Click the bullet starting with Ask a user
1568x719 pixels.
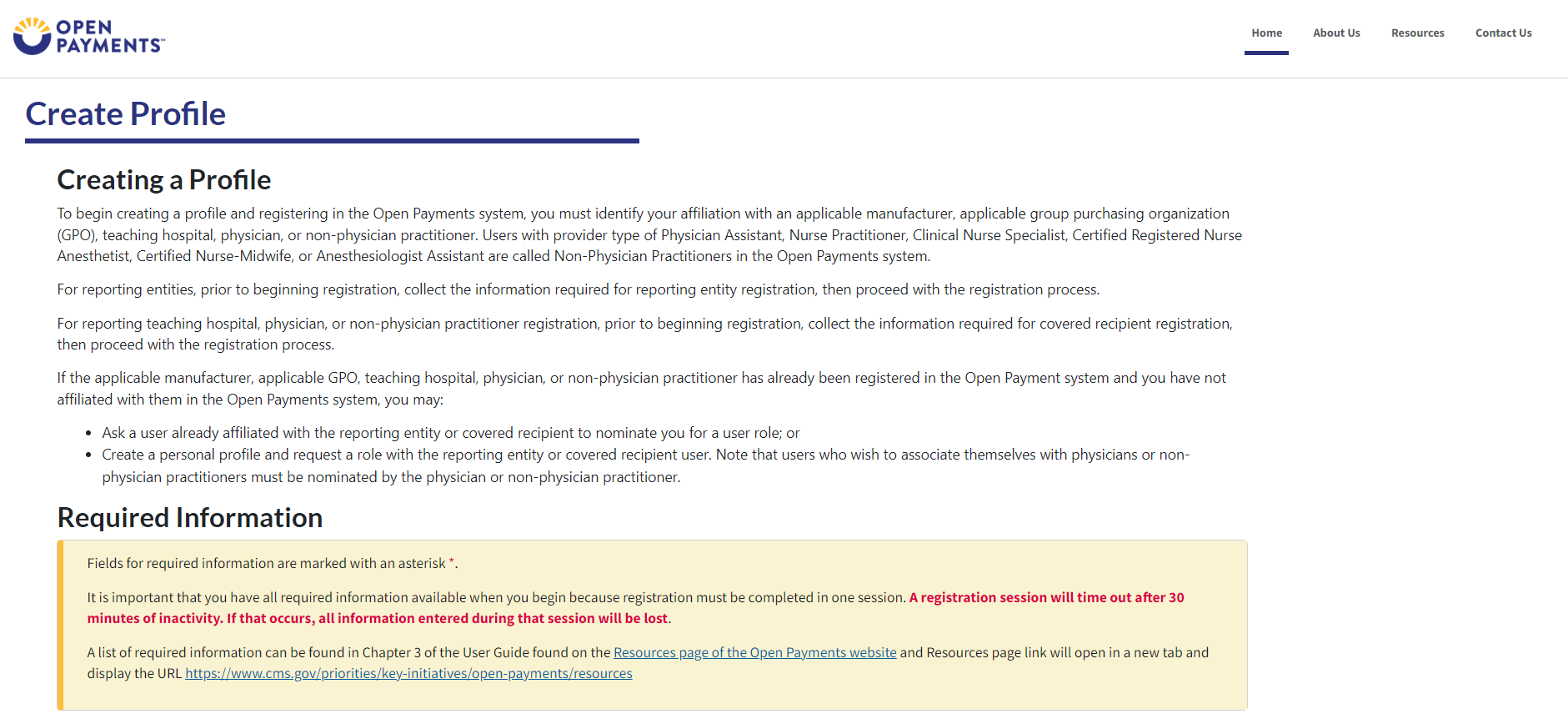tap(450, 433)
